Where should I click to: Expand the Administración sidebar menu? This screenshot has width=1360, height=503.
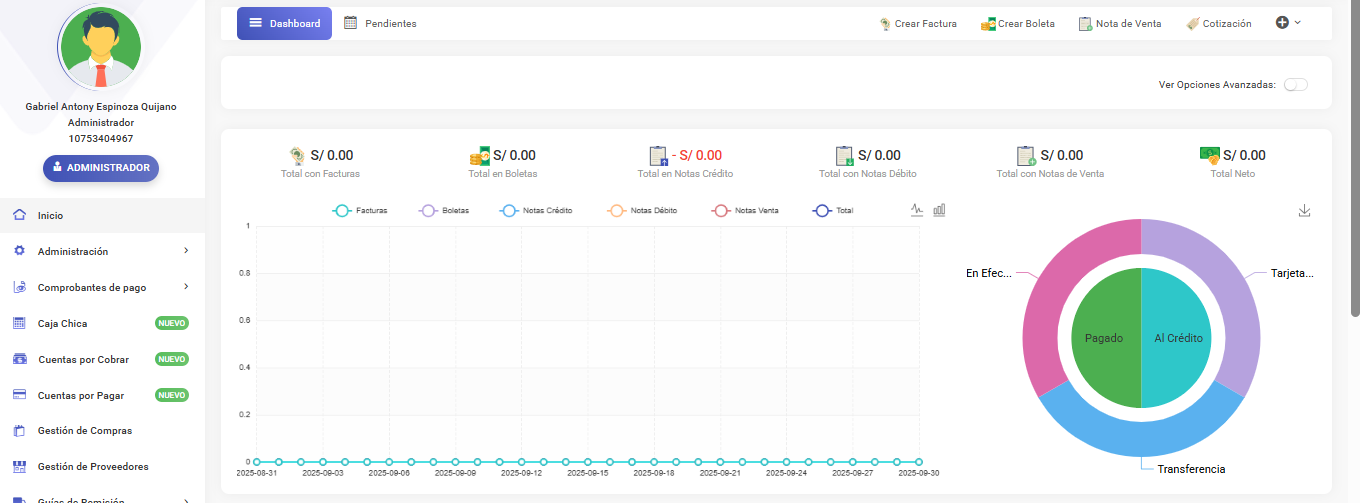pos(100,251)
